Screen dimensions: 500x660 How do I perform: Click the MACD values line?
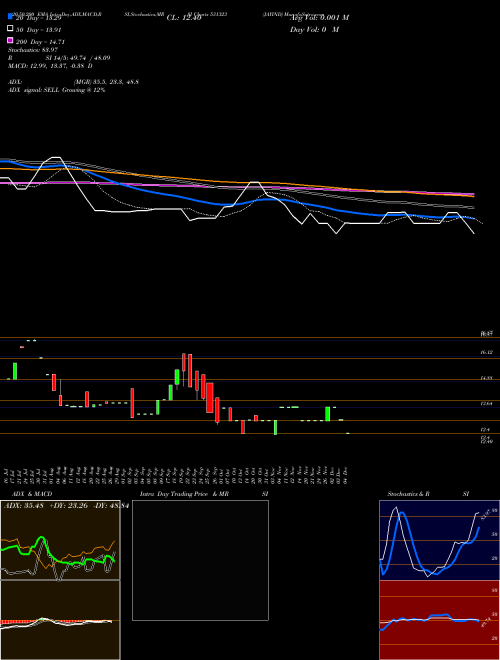pyautogui.click(x=50, y=66)
